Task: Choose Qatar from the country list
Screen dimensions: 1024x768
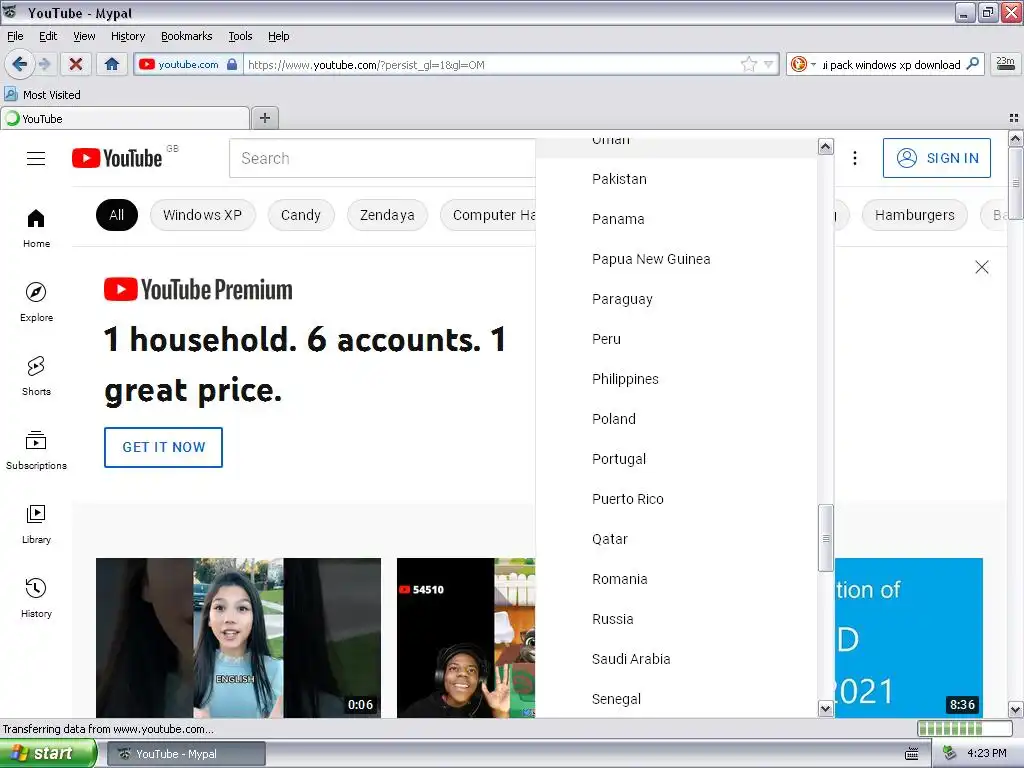Action: coord(676,539)
